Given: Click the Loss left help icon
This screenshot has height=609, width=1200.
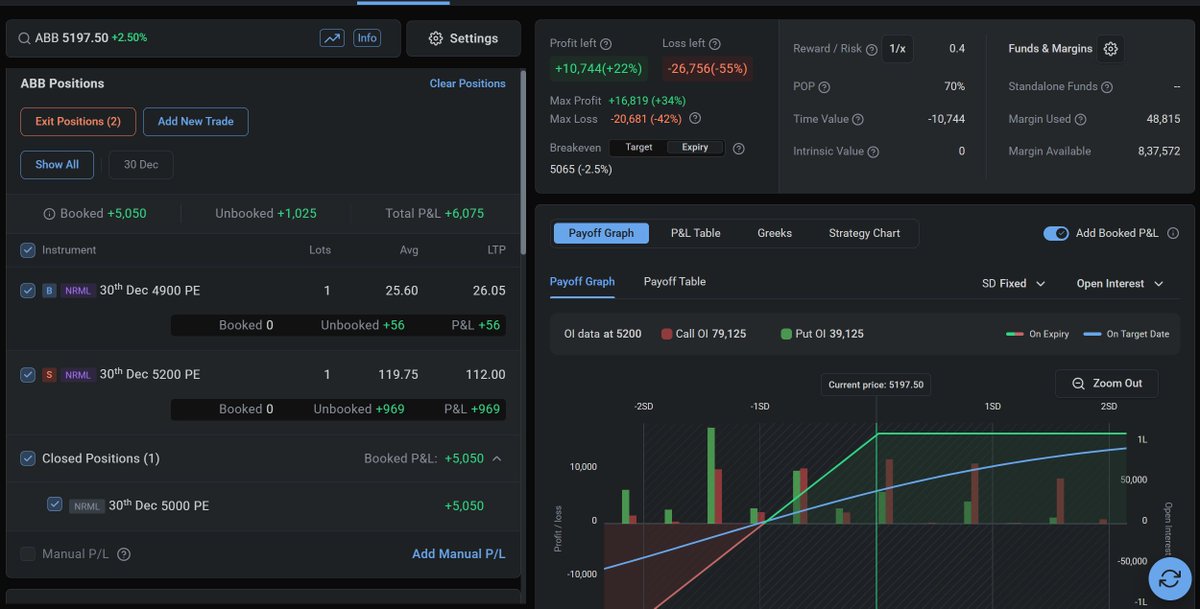Looking at the screenshot, I should pos(715,44).
